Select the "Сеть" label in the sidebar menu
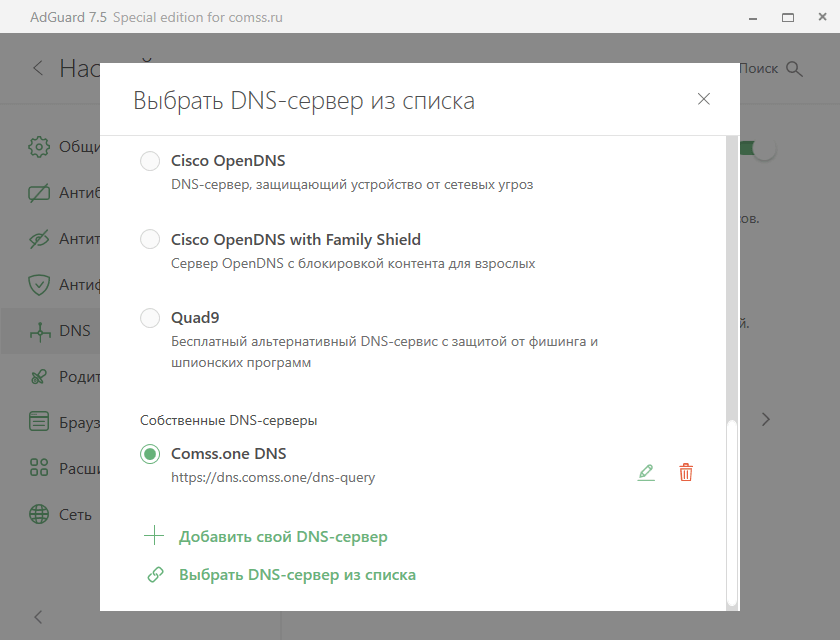 (75, 515)
